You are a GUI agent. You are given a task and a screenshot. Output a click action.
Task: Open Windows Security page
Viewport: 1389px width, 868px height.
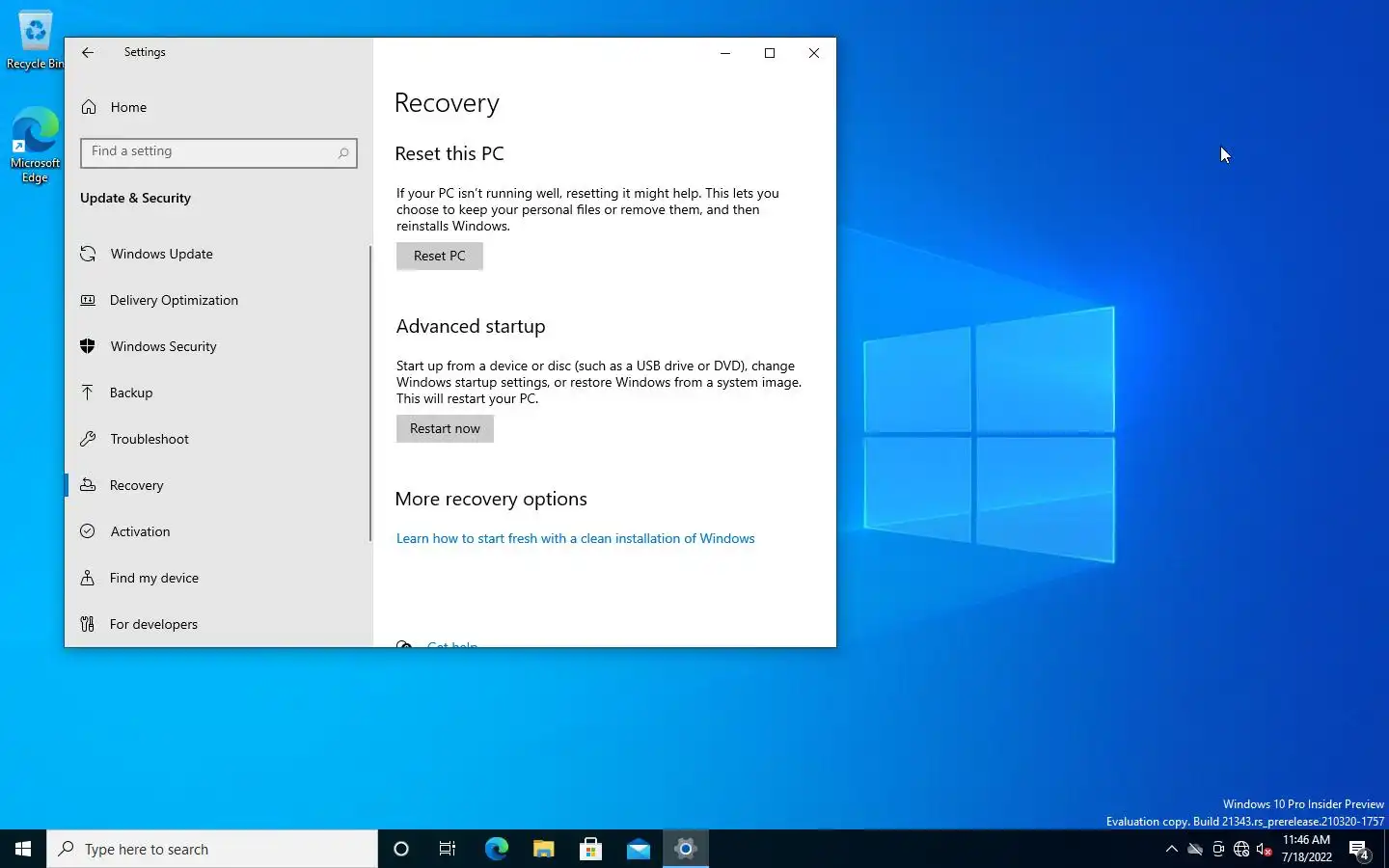(x=219, y=346)
